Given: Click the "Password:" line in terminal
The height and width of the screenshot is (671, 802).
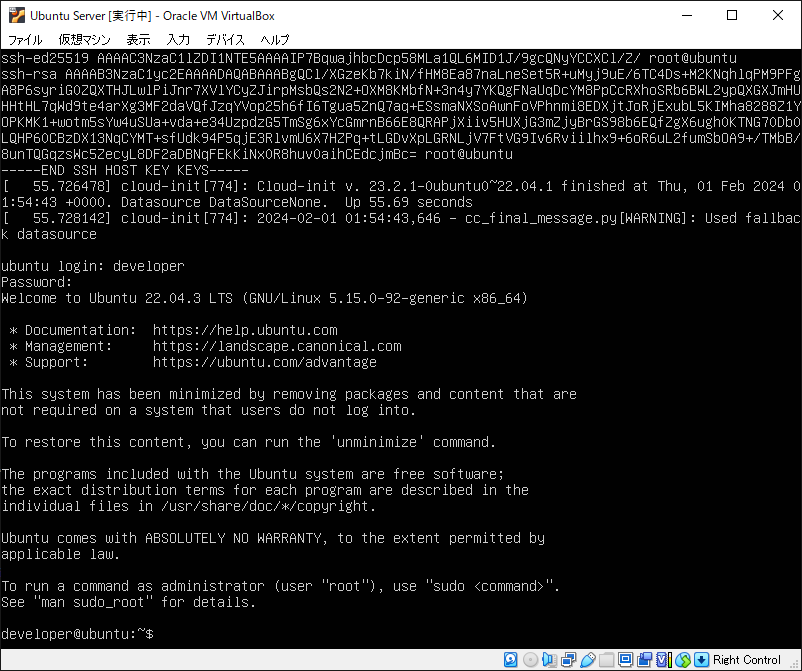Looking at the screenshot, I should 37,282.
